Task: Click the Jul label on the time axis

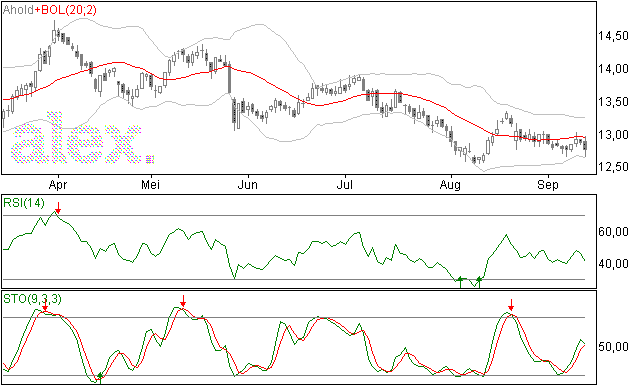Action: (345, 185)
